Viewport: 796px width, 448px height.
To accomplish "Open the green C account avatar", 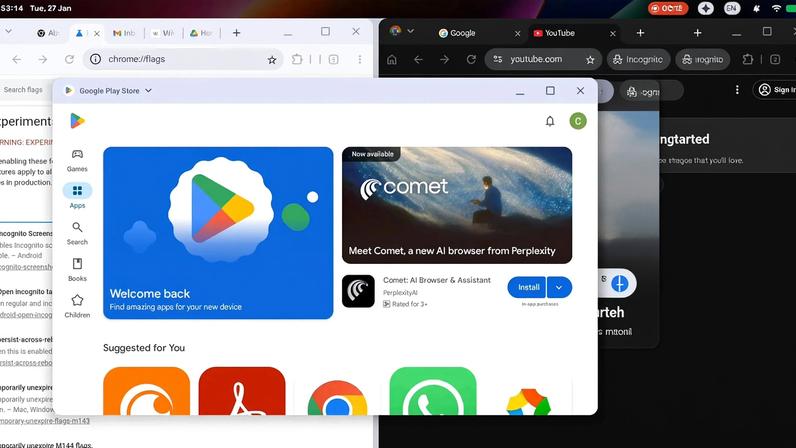I will pyautogui.click(x=578, y=121).
